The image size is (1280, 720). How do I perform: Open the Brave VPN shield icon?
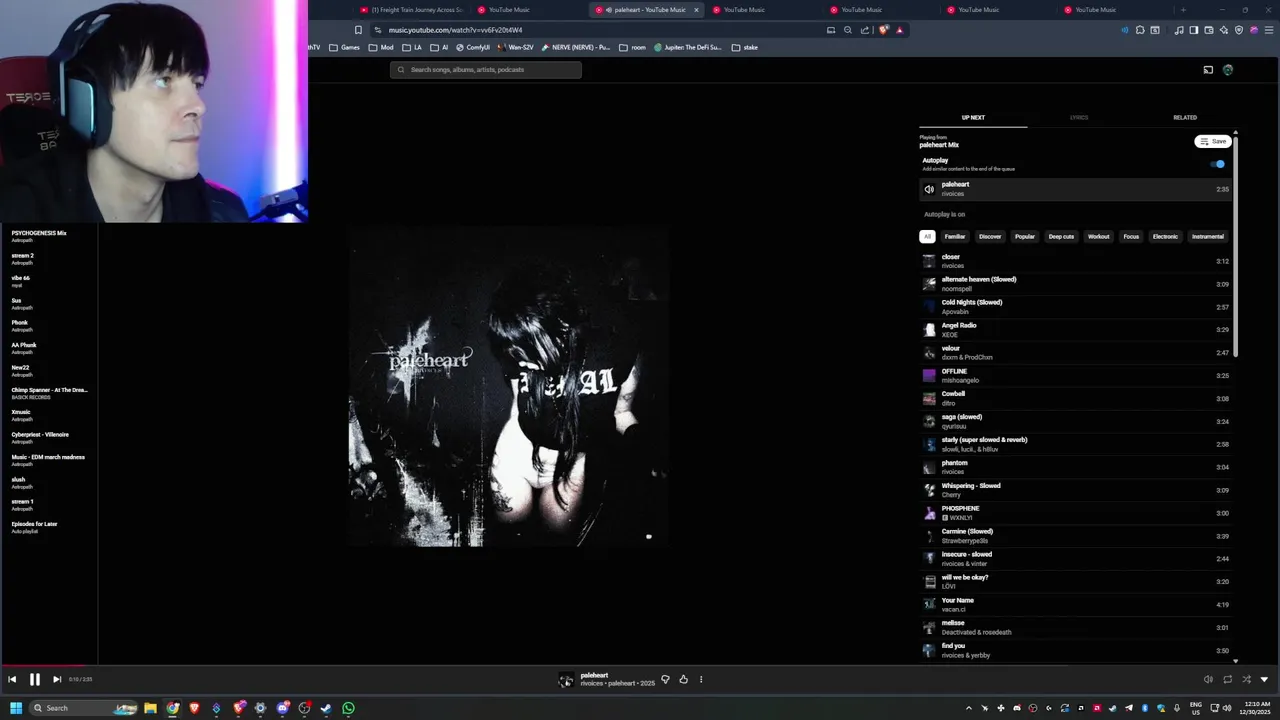pyautogui.click(x=1239, y=30)
